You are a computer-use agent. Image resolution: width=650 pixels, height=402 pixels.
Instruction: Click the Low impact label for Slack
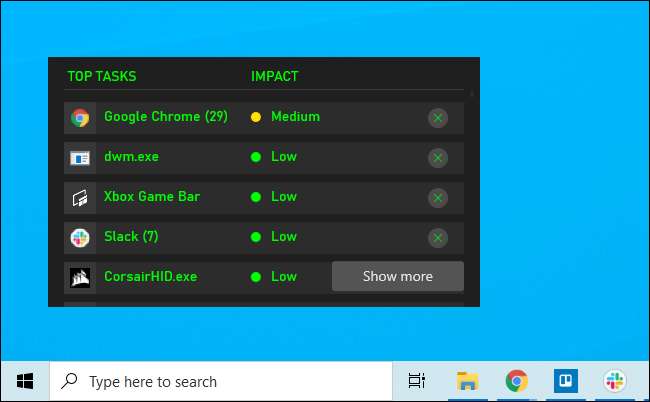284,237
